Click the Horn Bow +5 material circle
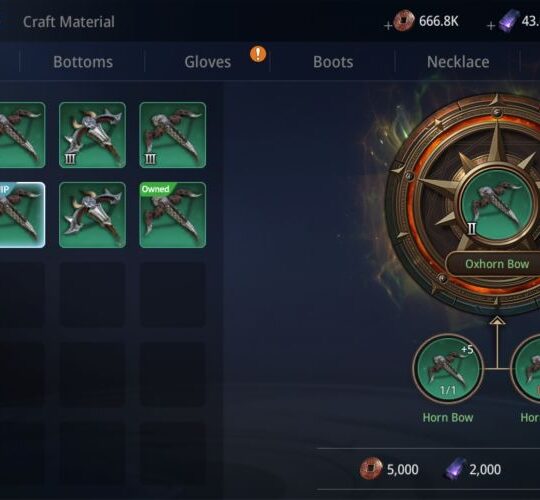 point(448,369)
